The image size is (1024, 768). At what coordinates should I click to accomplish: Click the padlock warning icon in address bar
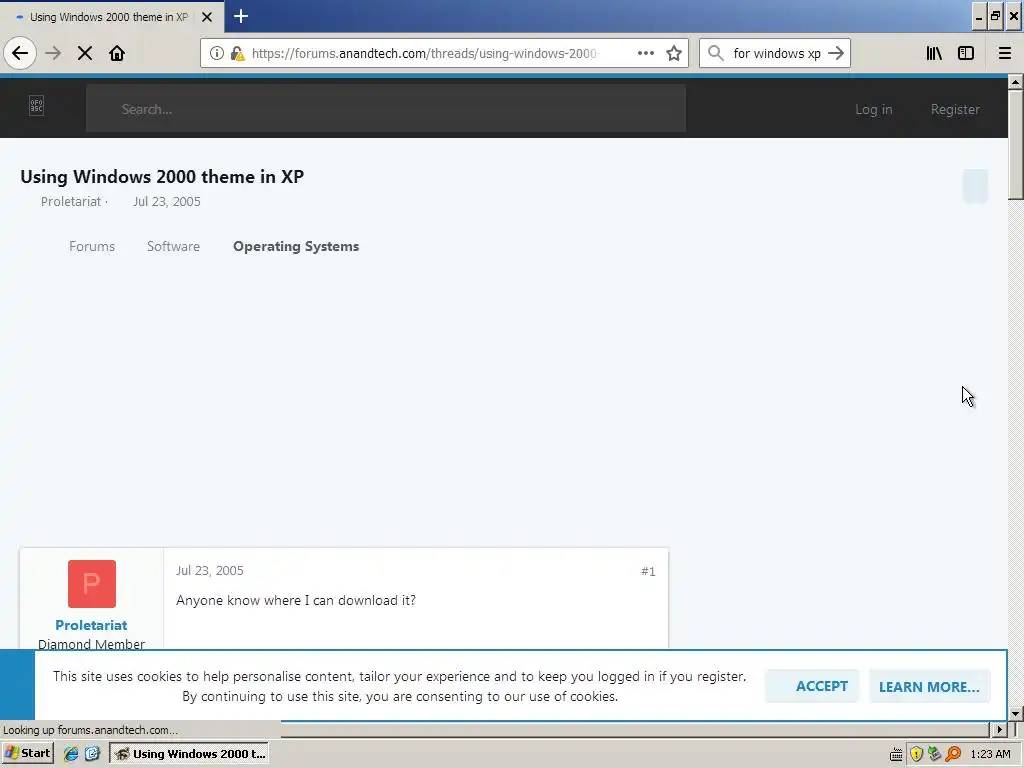(238, 53)
